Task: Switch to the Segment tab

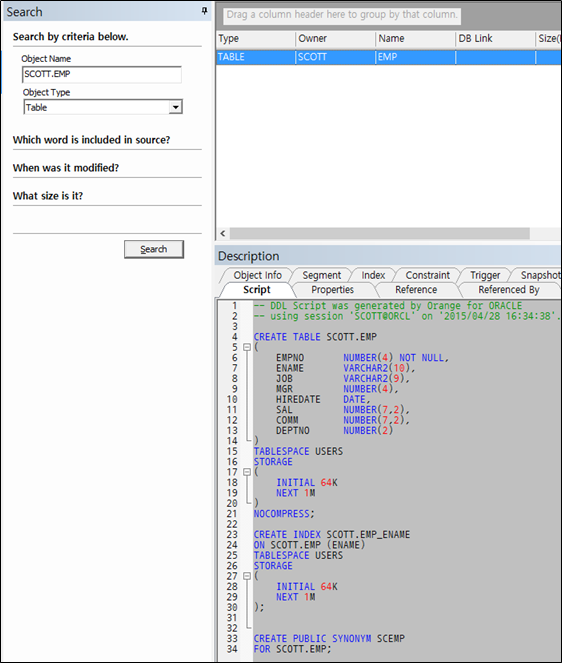Action: point(321,275)
